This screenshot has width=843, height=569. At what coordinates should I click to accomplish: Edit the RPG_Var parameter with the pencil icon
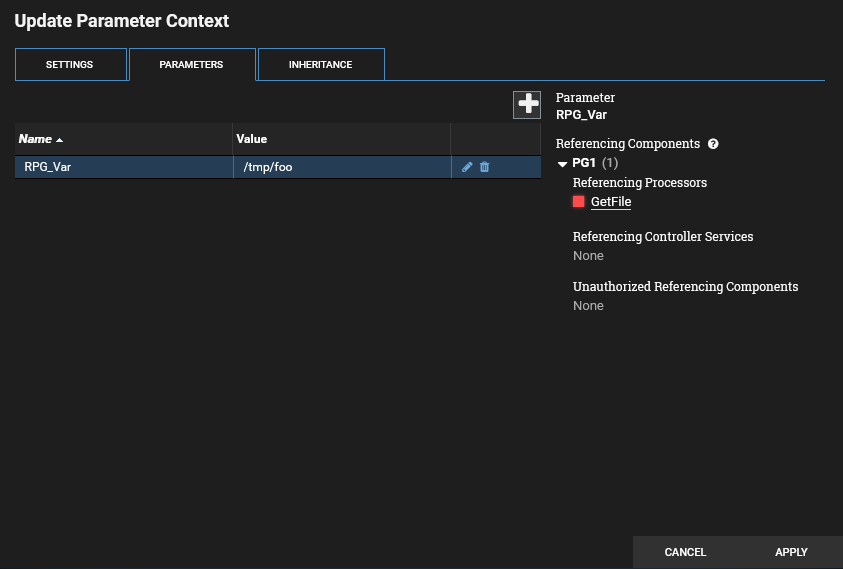click(x=467, y=167)
